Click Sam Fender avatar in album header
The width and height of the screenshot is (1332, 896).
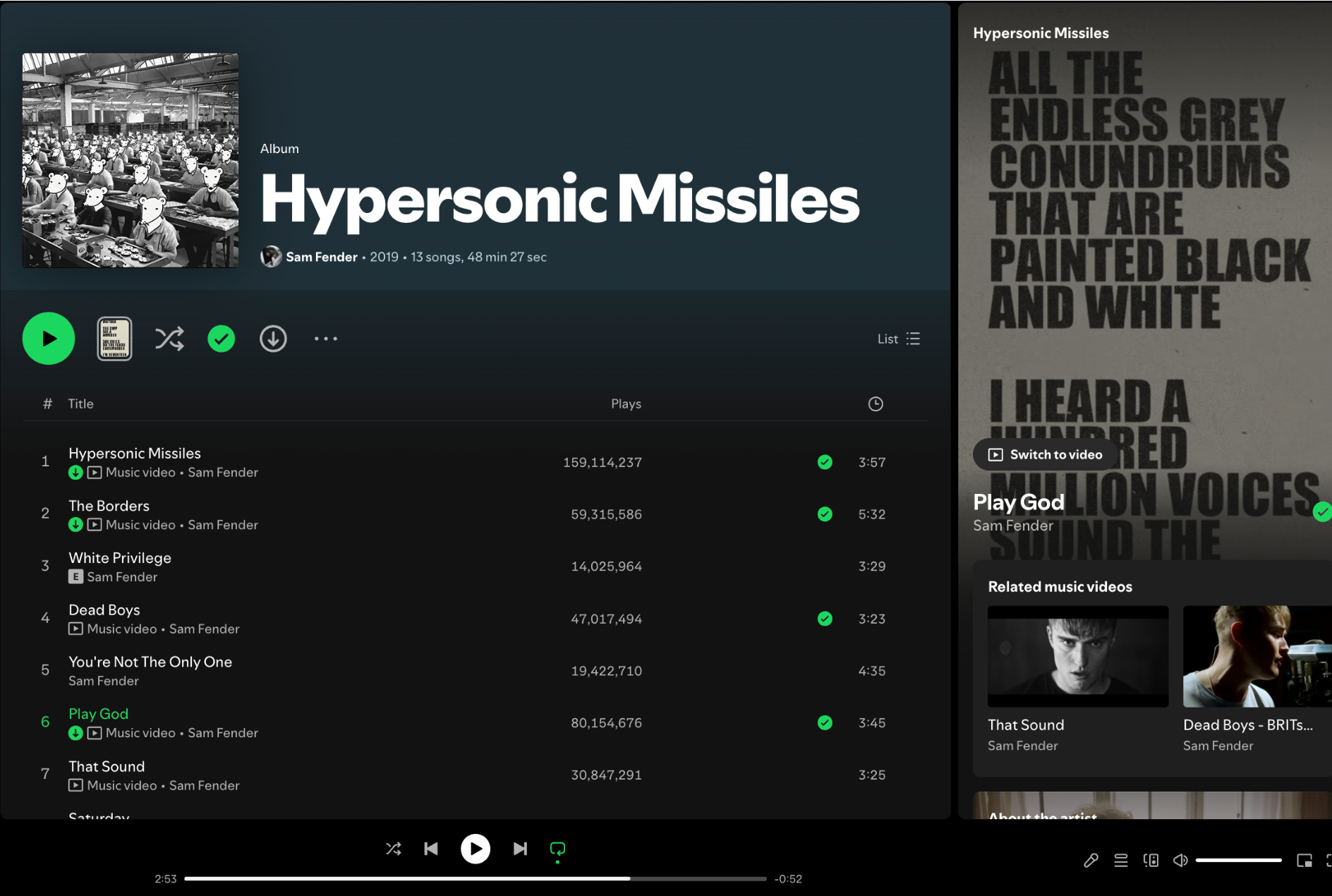271,257
